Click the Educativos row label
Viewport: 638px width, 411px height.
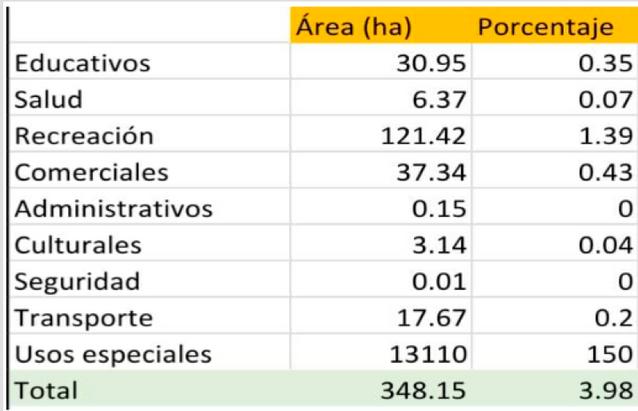coord(150,61)
